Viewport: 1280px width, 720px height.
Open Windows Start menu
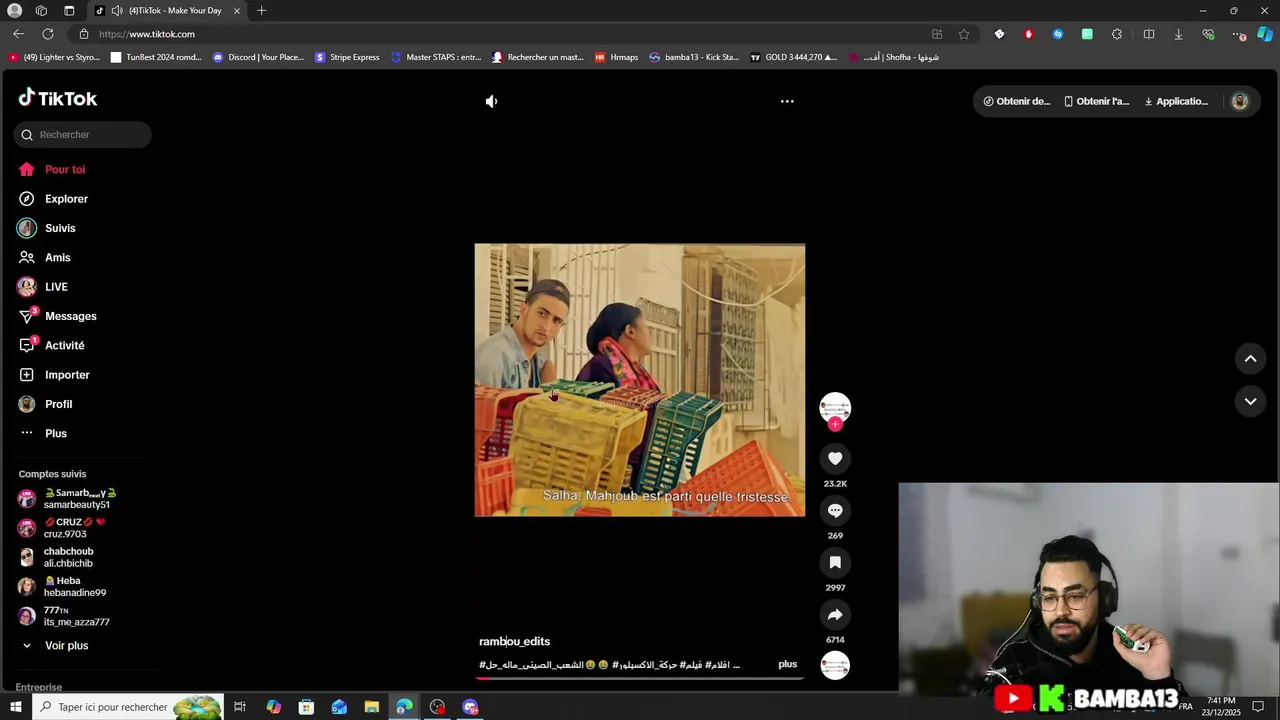tap(15, 707)
